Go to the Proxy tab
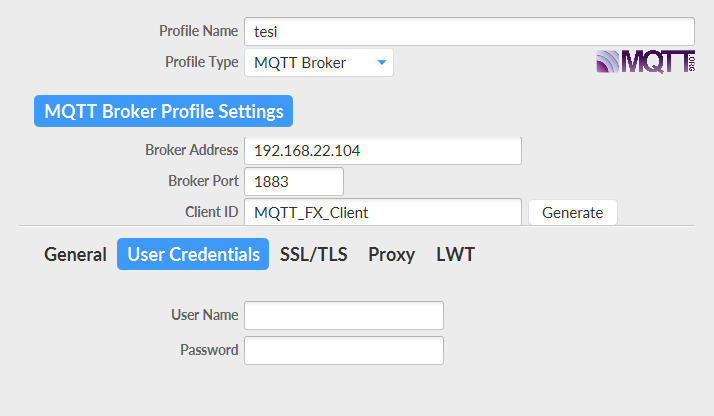This screenshot has width=714, height=416. tap(392, 254)
